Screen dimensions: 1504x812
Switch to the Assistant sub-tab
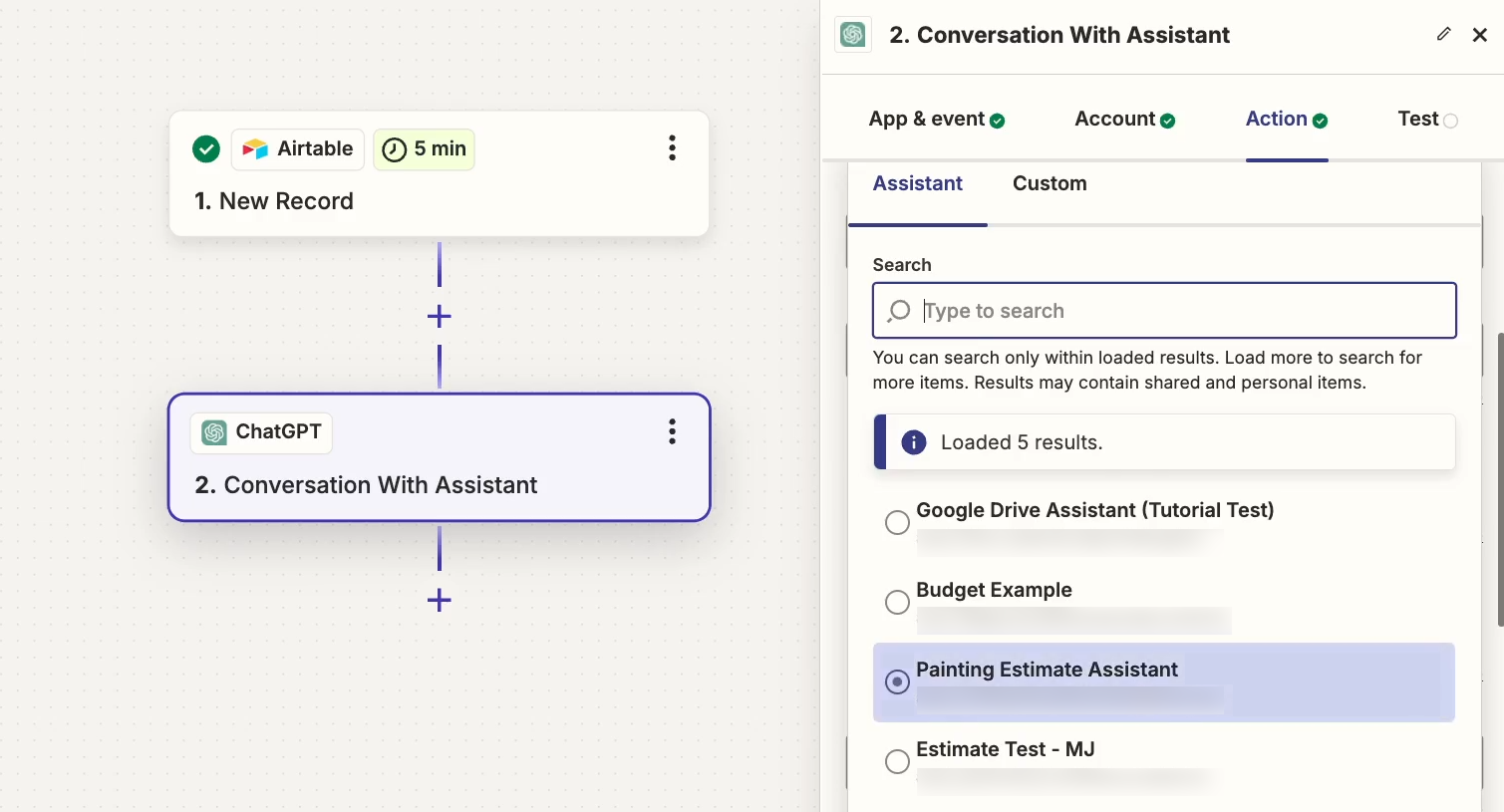click(x=918, y=183)
